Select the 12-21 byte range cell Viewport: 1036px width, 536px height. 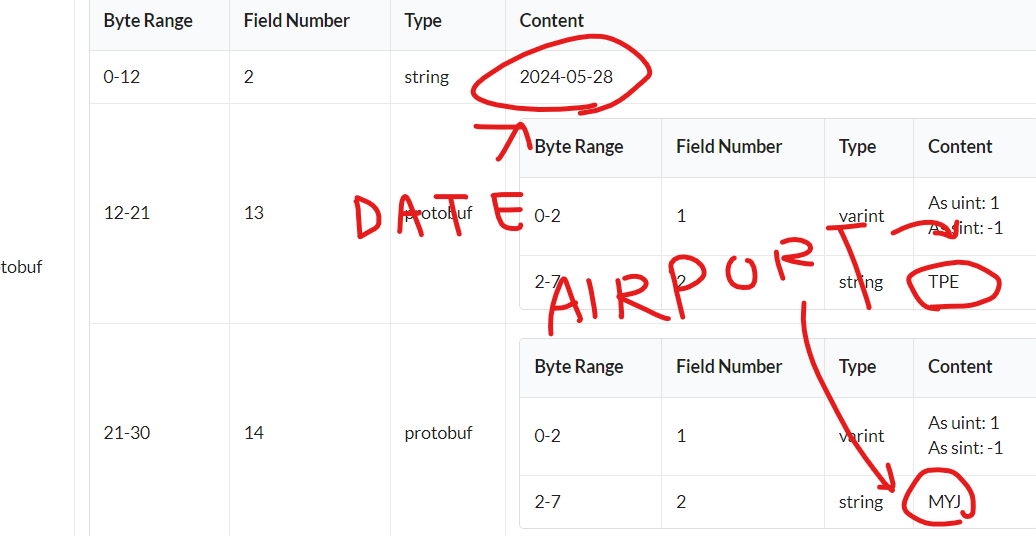pos(127,213)
